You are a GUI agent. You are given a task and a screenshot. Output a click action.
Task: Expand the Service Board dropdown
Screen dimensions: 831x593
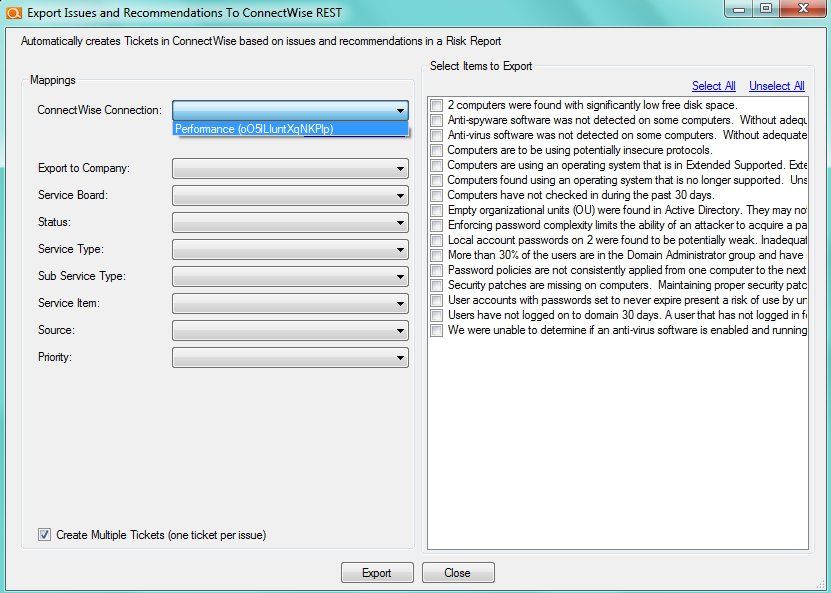[x=290, y=196]
